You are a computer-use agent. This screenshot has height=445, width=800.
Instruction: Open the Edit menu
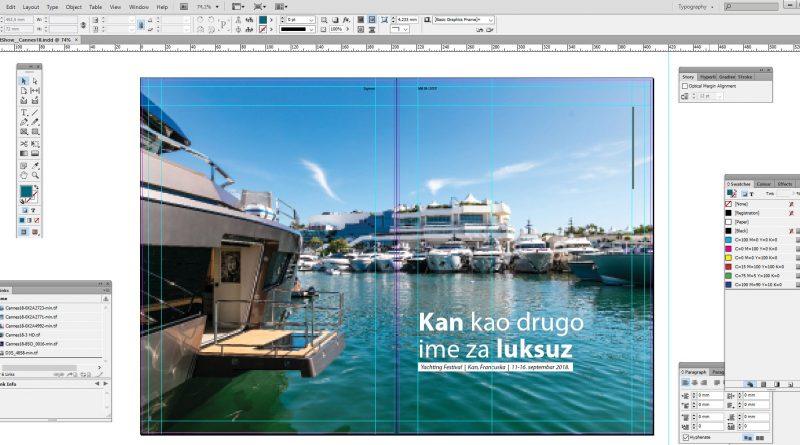(11, 7)
